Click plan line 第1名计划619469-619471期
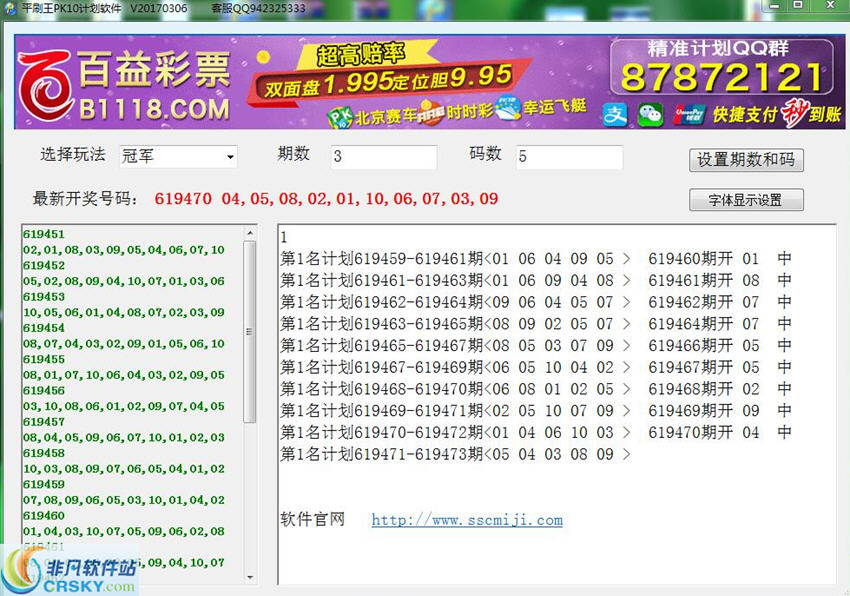This screenshot has width=850, height=596. pyautogui.click(x=536, y=411)
